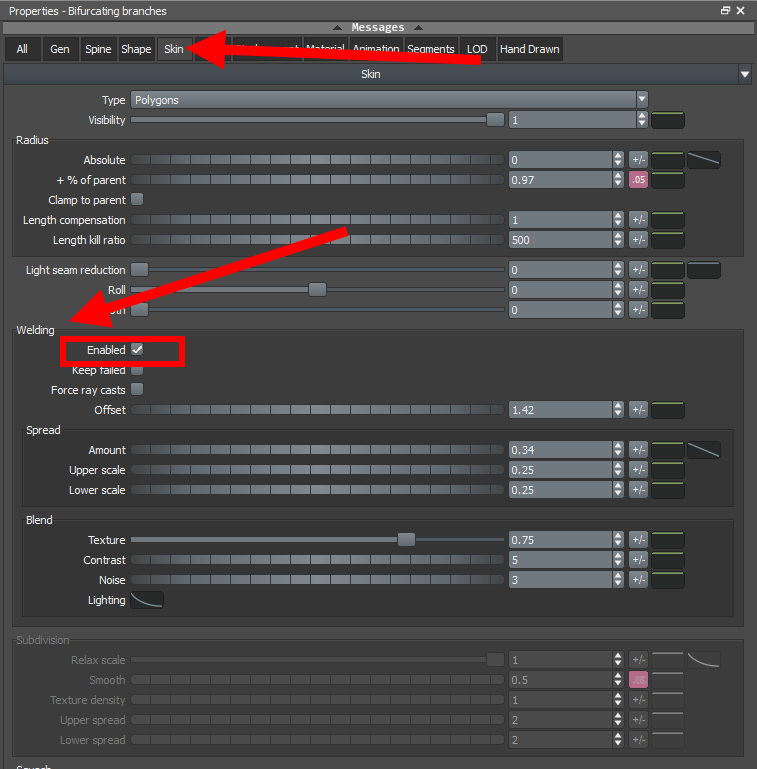The height and width of the screenshot is (769, 757).
Task: Click the Blend Contrast value field
Action: 560,560
